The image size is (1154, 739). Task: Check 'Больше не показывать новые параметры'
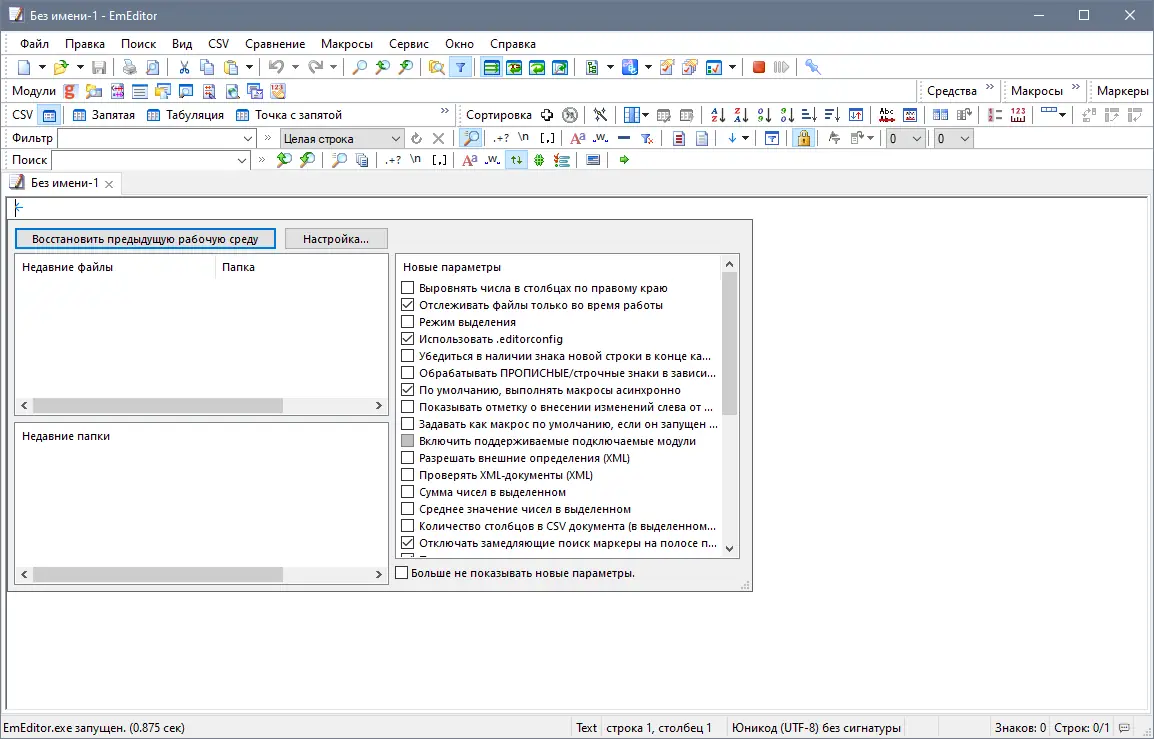pos(402,573)
